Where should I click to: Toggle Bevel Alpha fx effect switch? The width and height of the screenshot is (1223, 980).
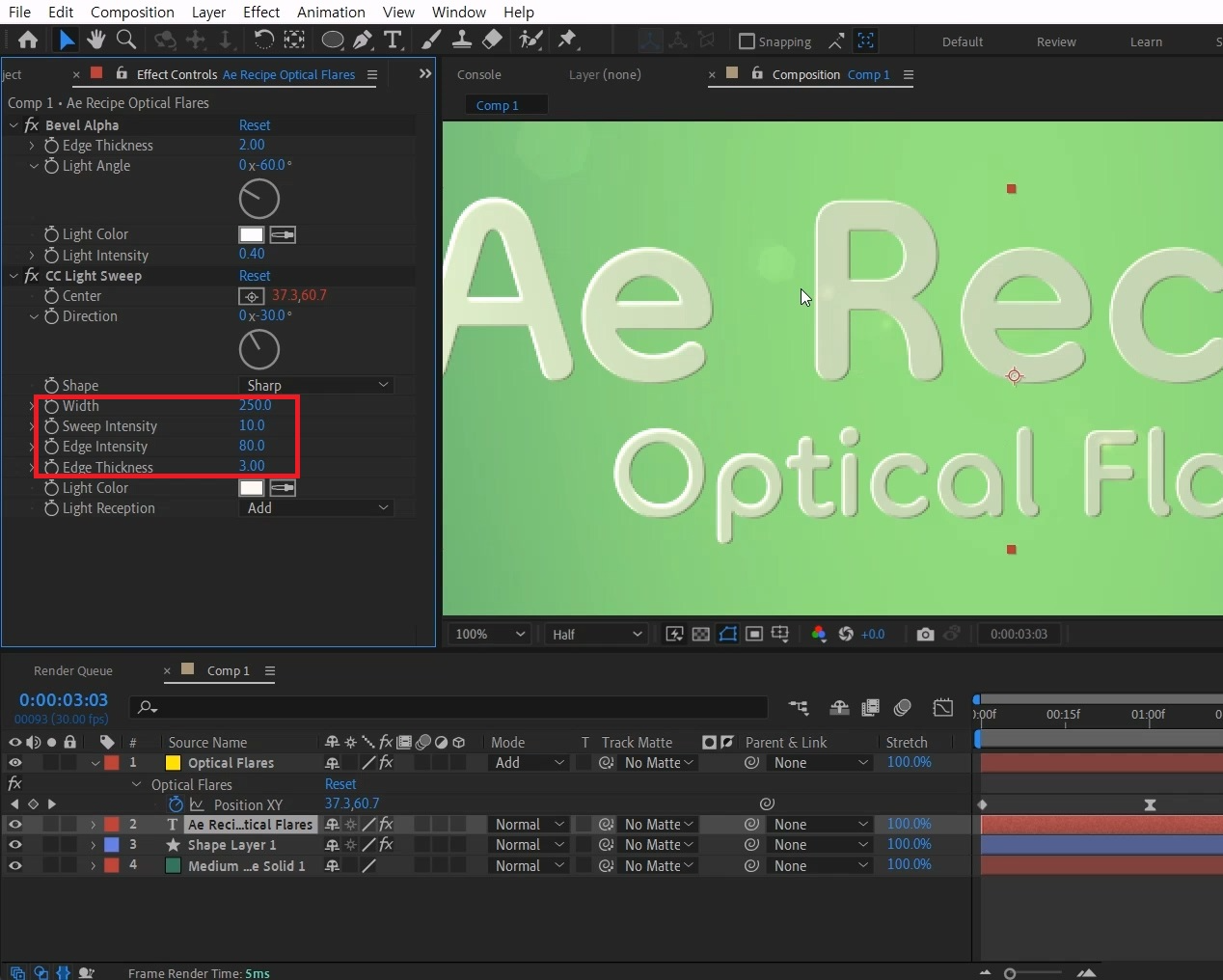[x=32, y=125]
